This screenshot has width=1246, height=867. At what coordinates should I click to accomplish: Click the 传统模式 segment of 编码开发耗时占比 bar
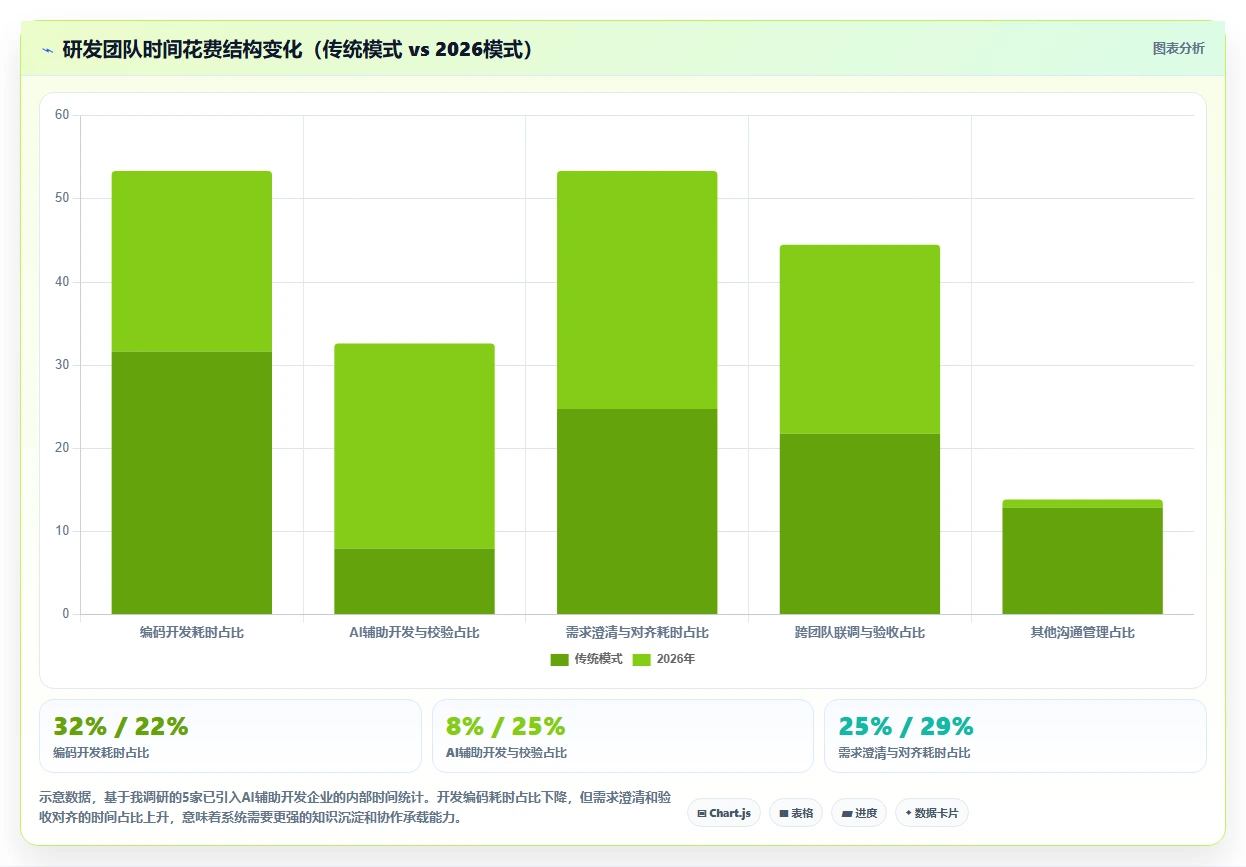(x=191, y=483)
